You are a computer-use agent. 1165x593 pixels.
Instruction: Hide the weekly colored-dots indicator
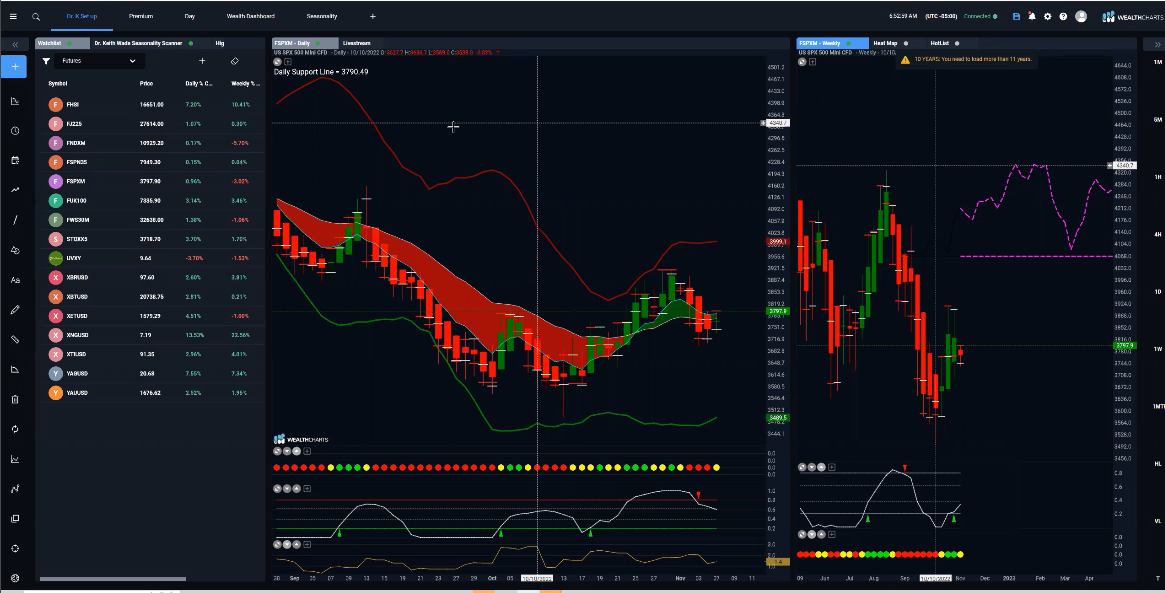coord(802,534)
